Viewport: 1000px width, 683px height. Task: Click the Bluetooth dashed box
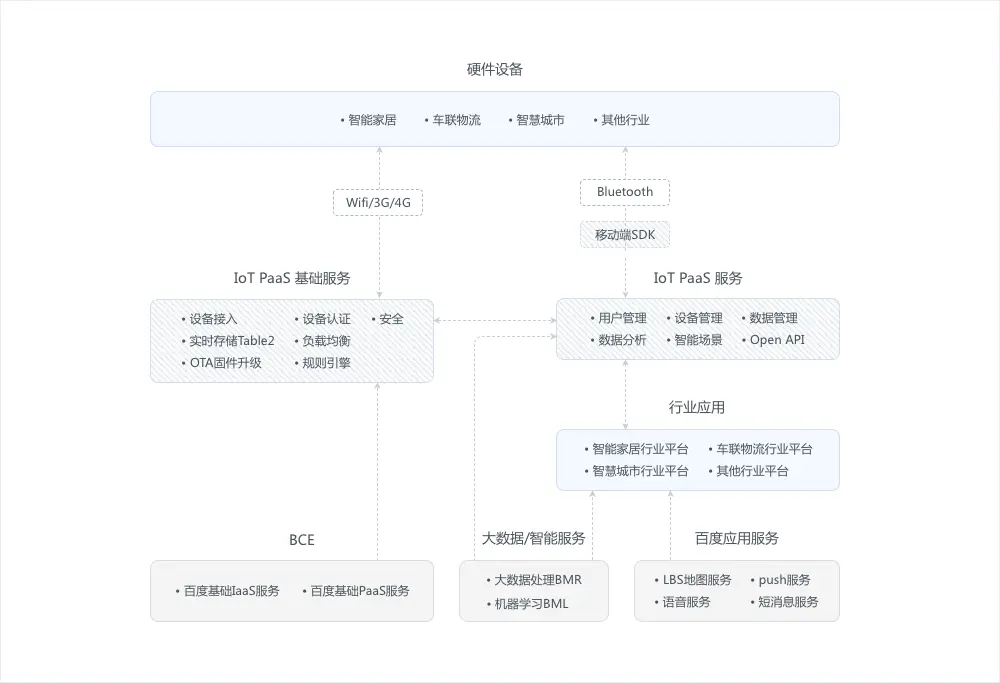coord(625,192)
